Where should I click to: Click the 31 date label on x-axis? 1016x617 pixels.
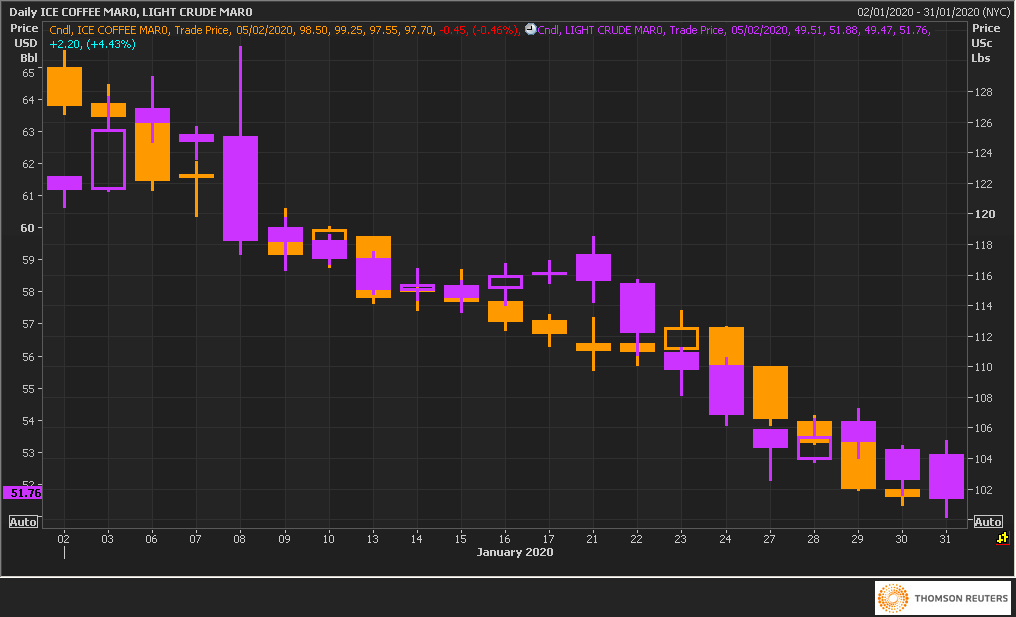click(945, 539)
